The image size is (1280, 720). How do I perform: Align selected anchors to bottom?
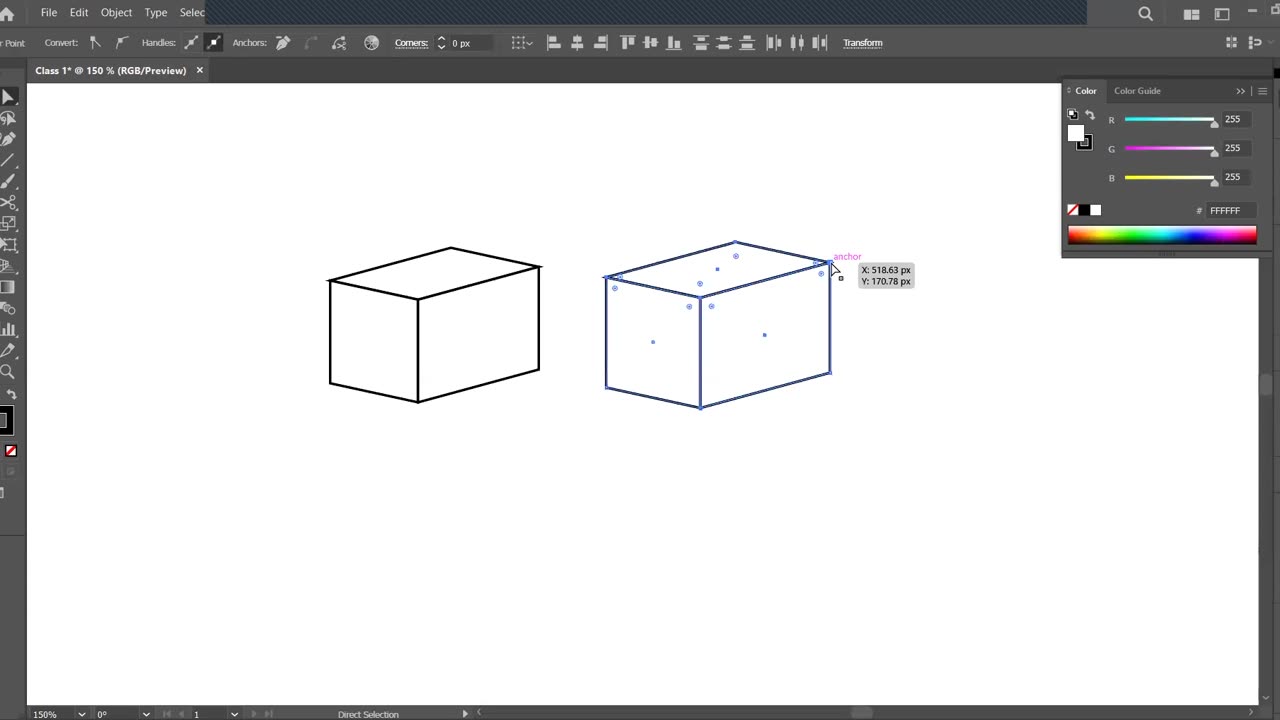tap(674, 43)
